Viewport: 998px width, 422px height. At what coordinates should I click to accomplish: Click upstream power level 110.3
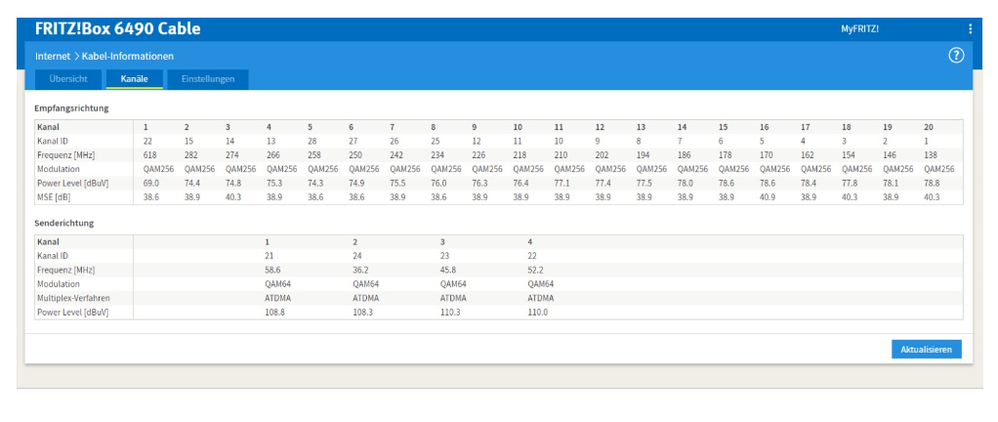coord(450,312)
